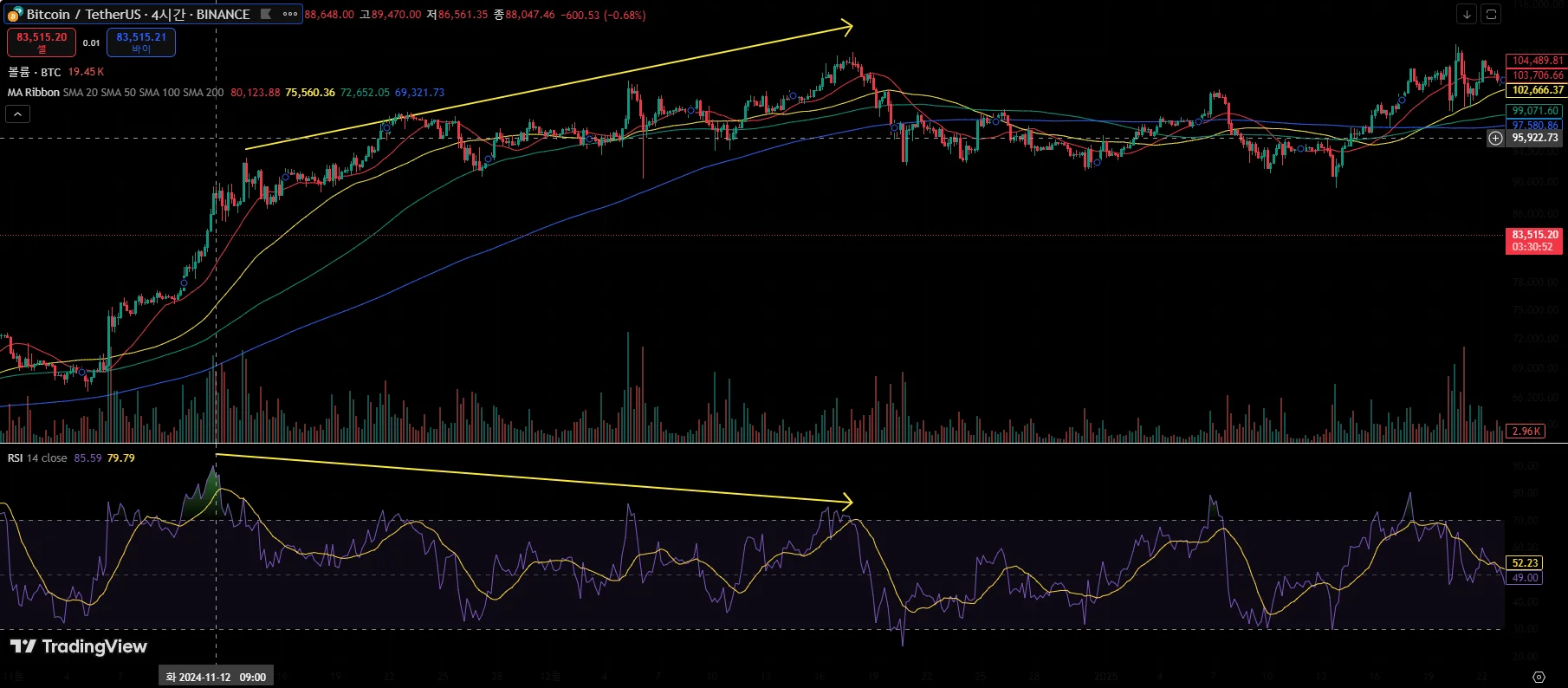Click the SMA 200 value 69,321.73
The height and width of the screenshot is (688, 1568).
tap(419, 93)
